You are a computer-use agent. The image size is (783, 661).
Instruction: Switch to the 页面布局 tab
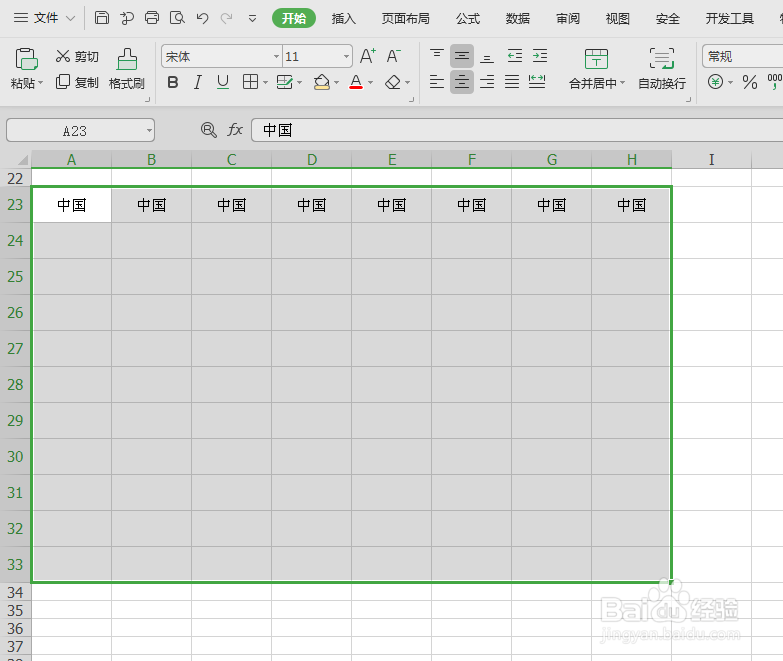click(405, 18)
